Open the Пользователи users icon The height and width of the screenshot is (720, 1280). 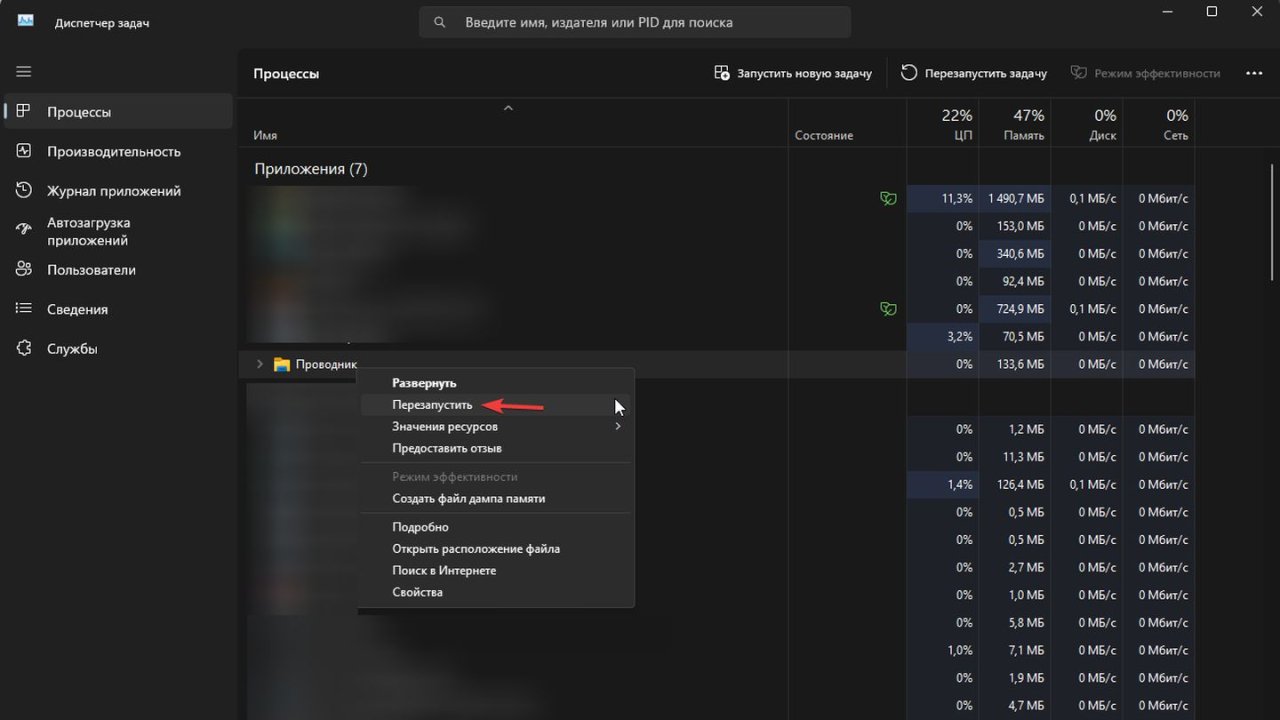(24, 270)
